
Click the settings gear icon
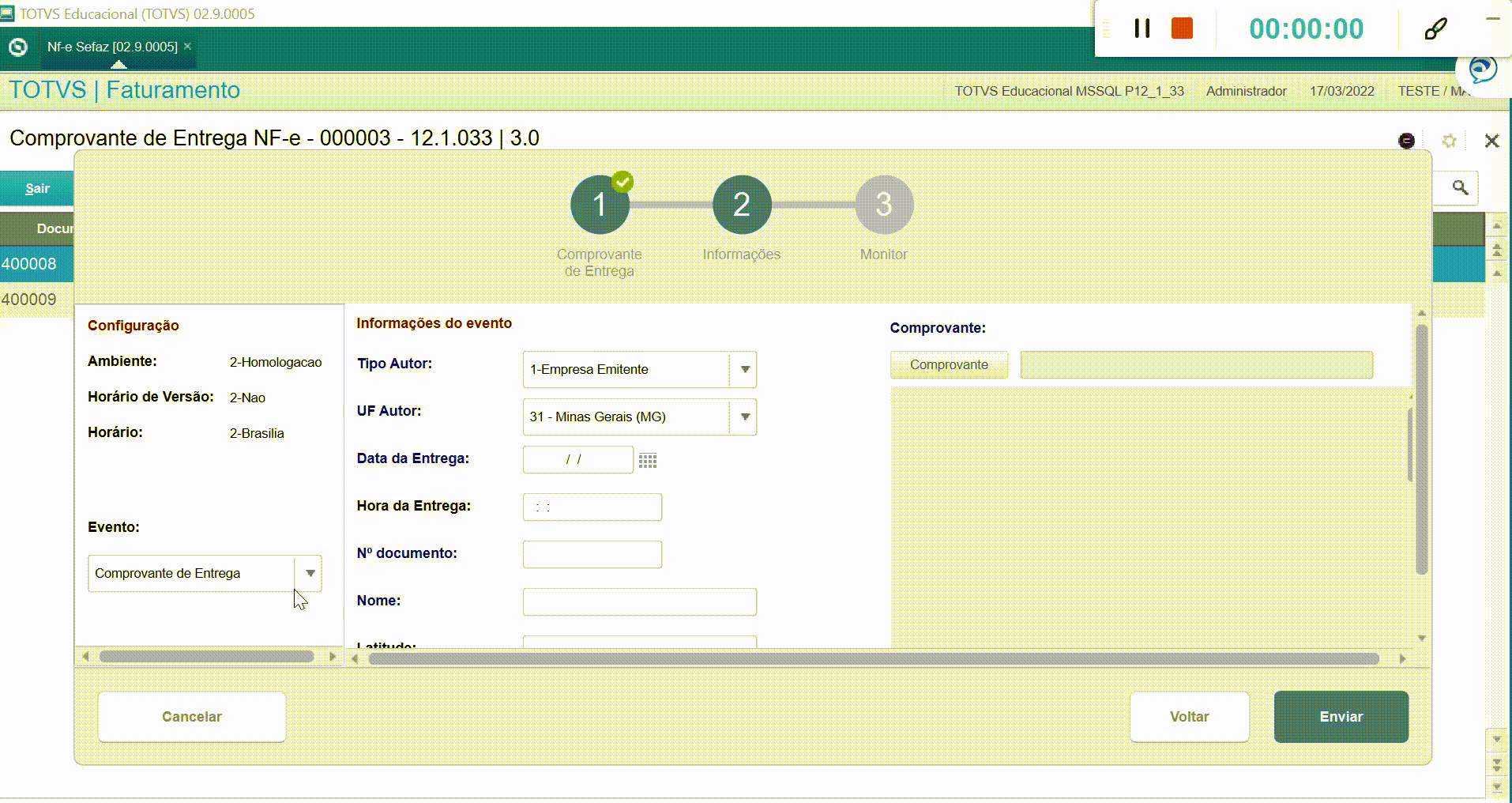(x=1449, y=141)
